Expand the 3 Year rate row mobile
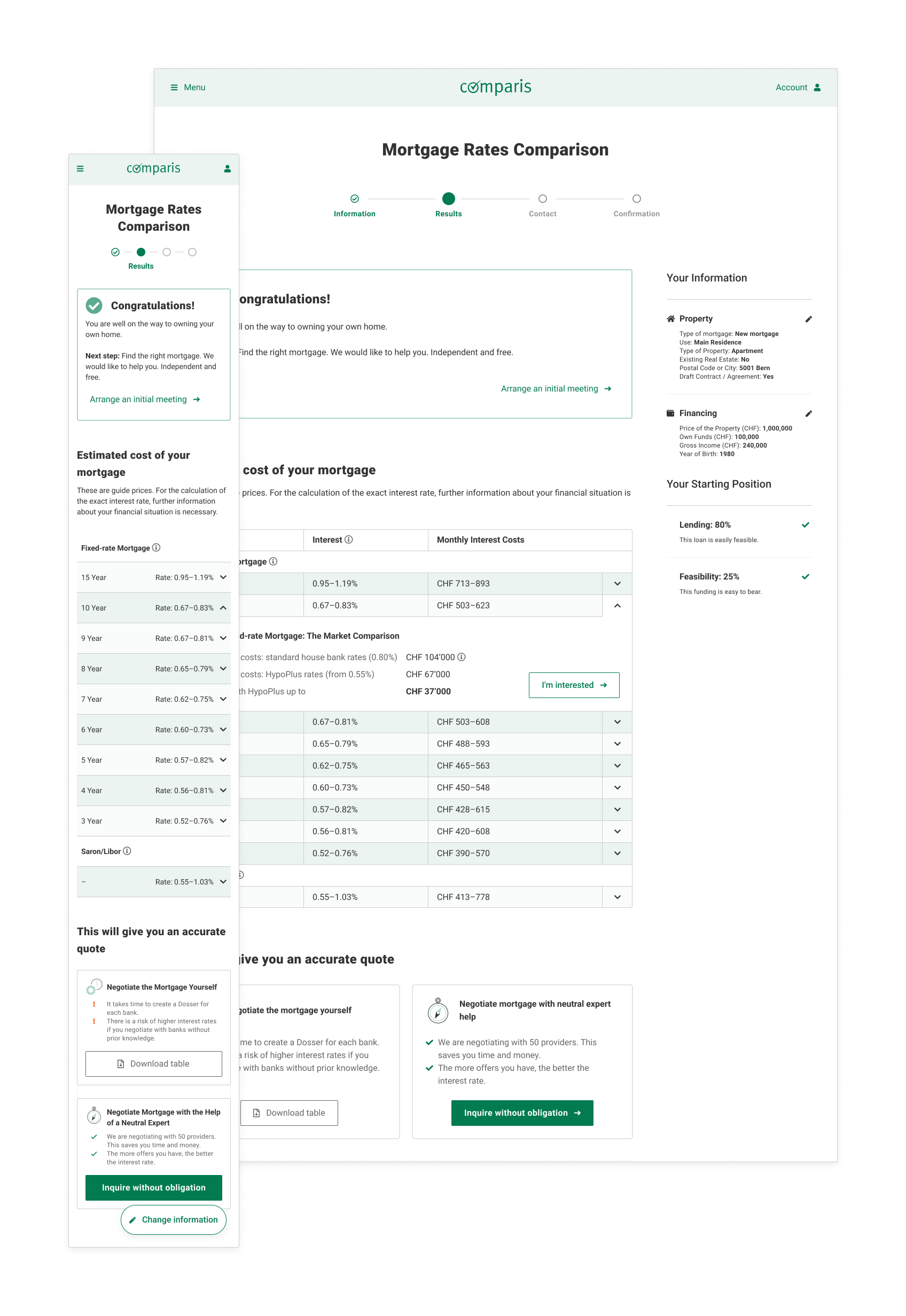Viewport: 906px width, 1316px height. (154, 821)
